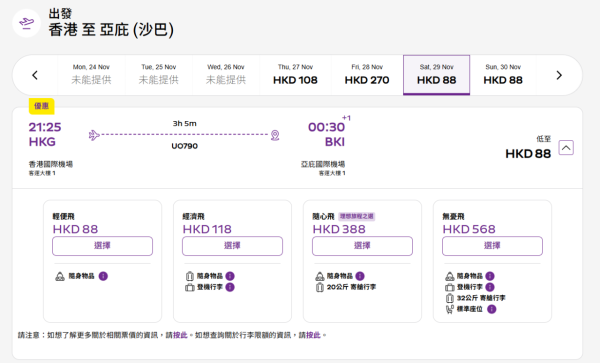Click the backpack icon in 無憂飛 card

click(x=450, y=276)
